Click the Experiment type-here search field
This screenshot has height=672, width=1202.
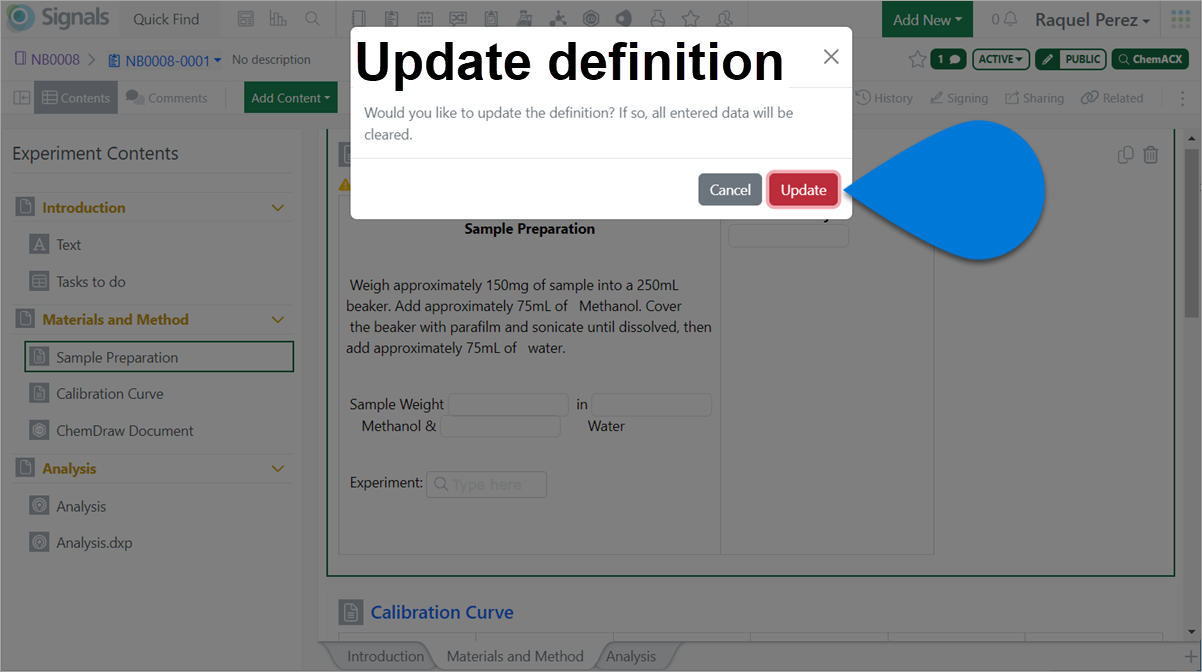[x=486, y=484]
